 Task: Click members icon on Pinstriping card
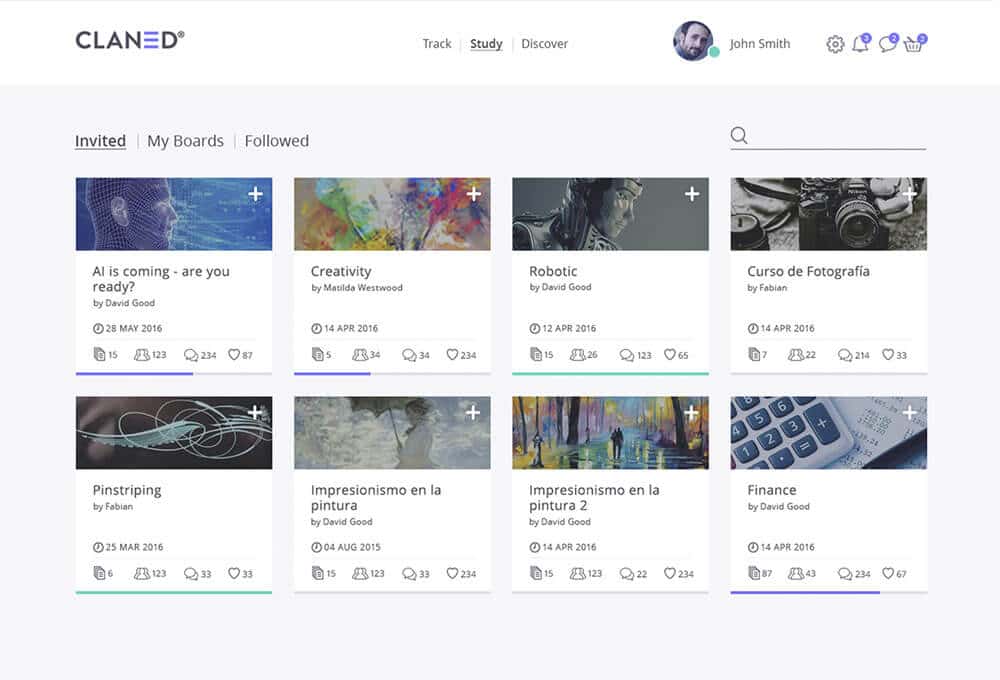click(142, 573)
